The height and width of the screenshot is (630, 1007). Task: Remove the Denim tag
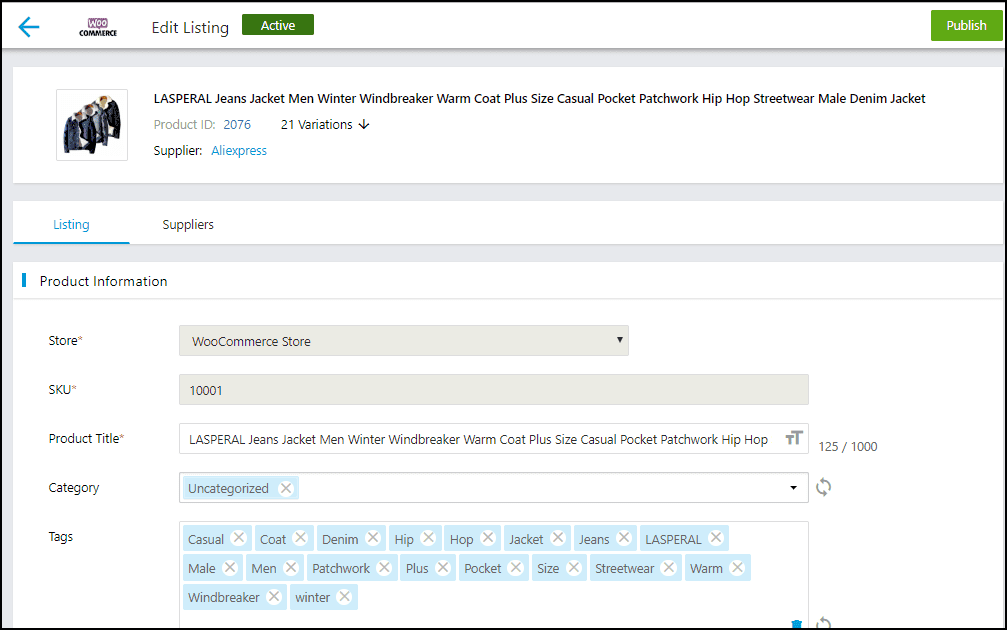pyautogui.click(x=373, y=538)
